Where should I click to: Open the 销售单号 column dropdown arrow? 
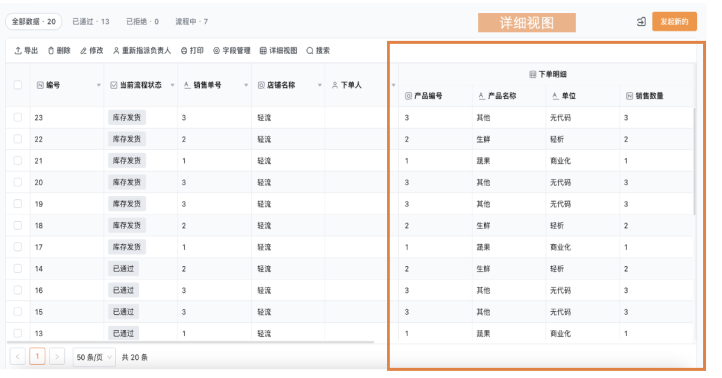(246, 85)
